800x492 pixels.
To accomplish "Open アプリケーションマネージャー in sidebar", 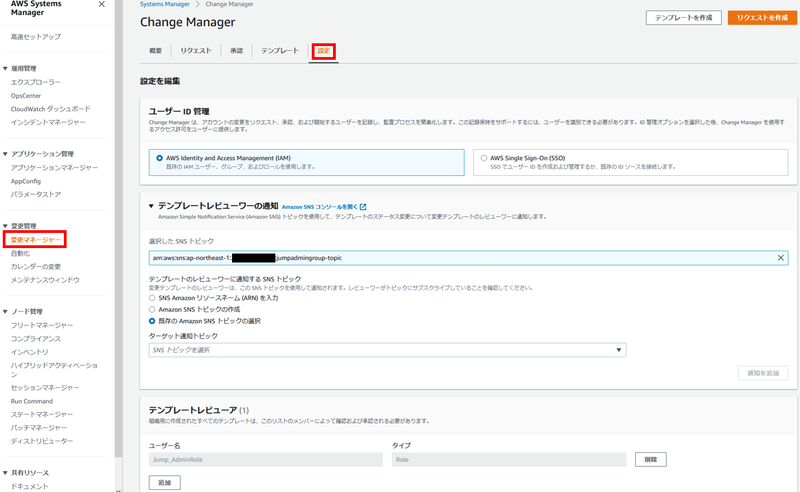I will click(x=54, y=167).
